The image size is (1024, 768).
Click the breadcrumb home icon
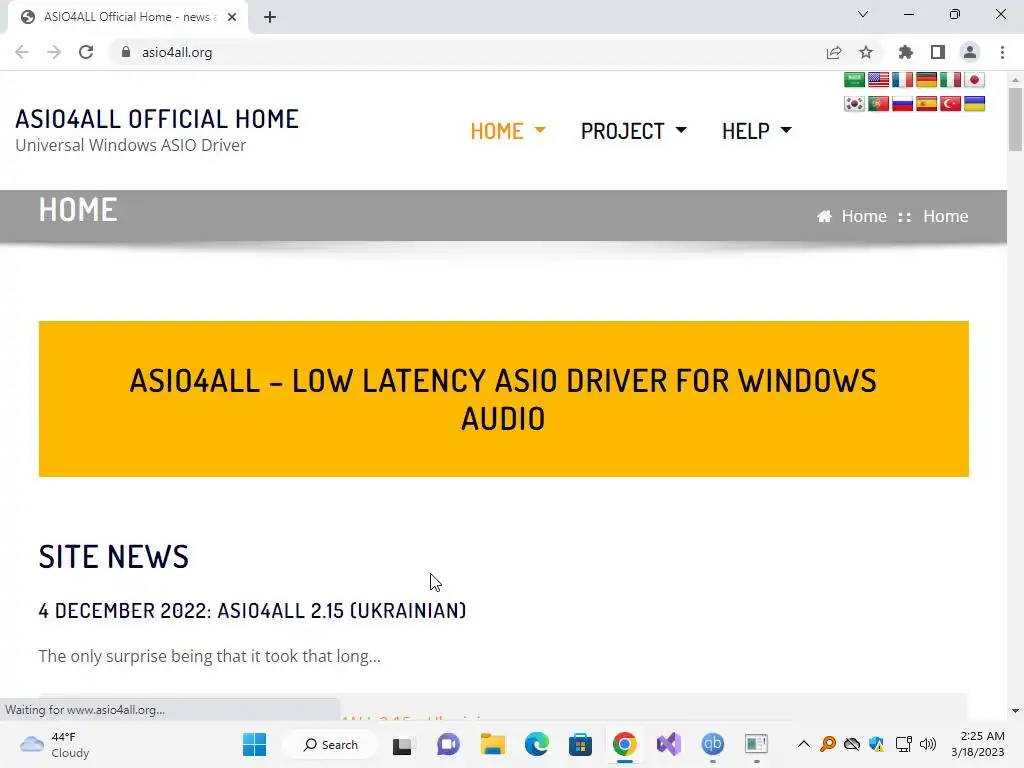pos(825,216)
